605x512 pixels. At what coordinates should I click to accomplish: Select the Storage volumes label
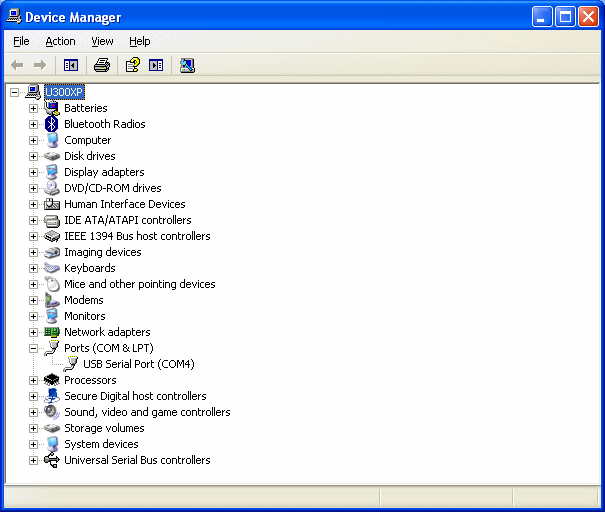104,428
